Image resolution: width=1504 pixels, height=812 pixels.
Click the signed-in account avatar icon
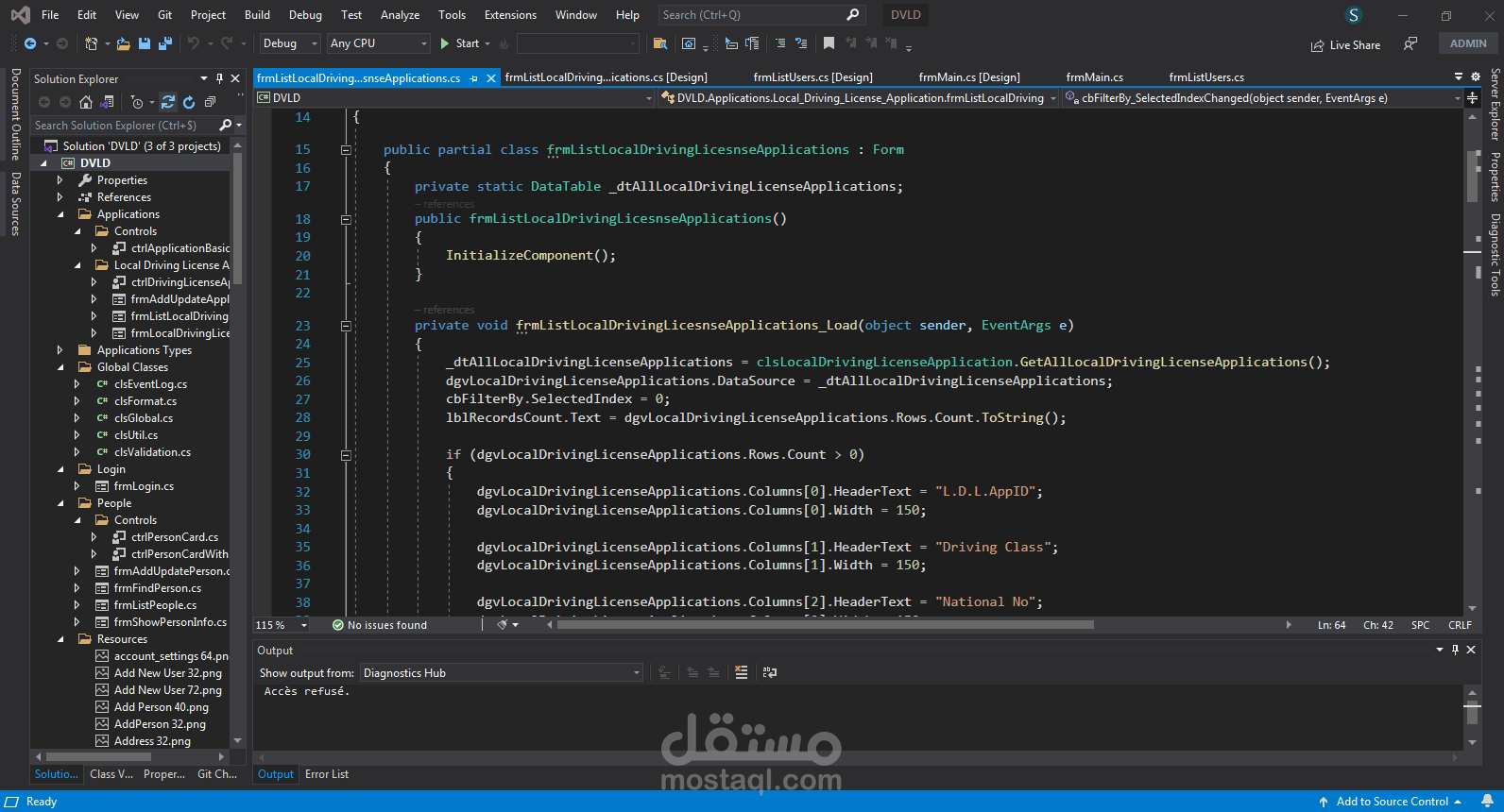pos(1354,15)
